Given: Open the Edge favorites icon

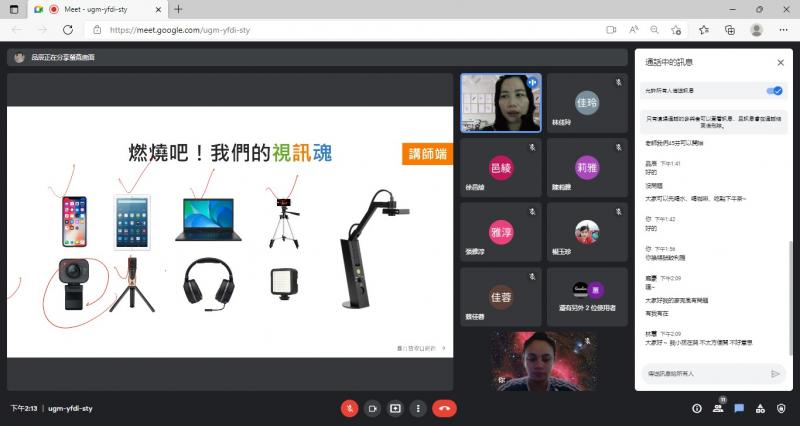Looking at the screenshot, I should [704, 30].
